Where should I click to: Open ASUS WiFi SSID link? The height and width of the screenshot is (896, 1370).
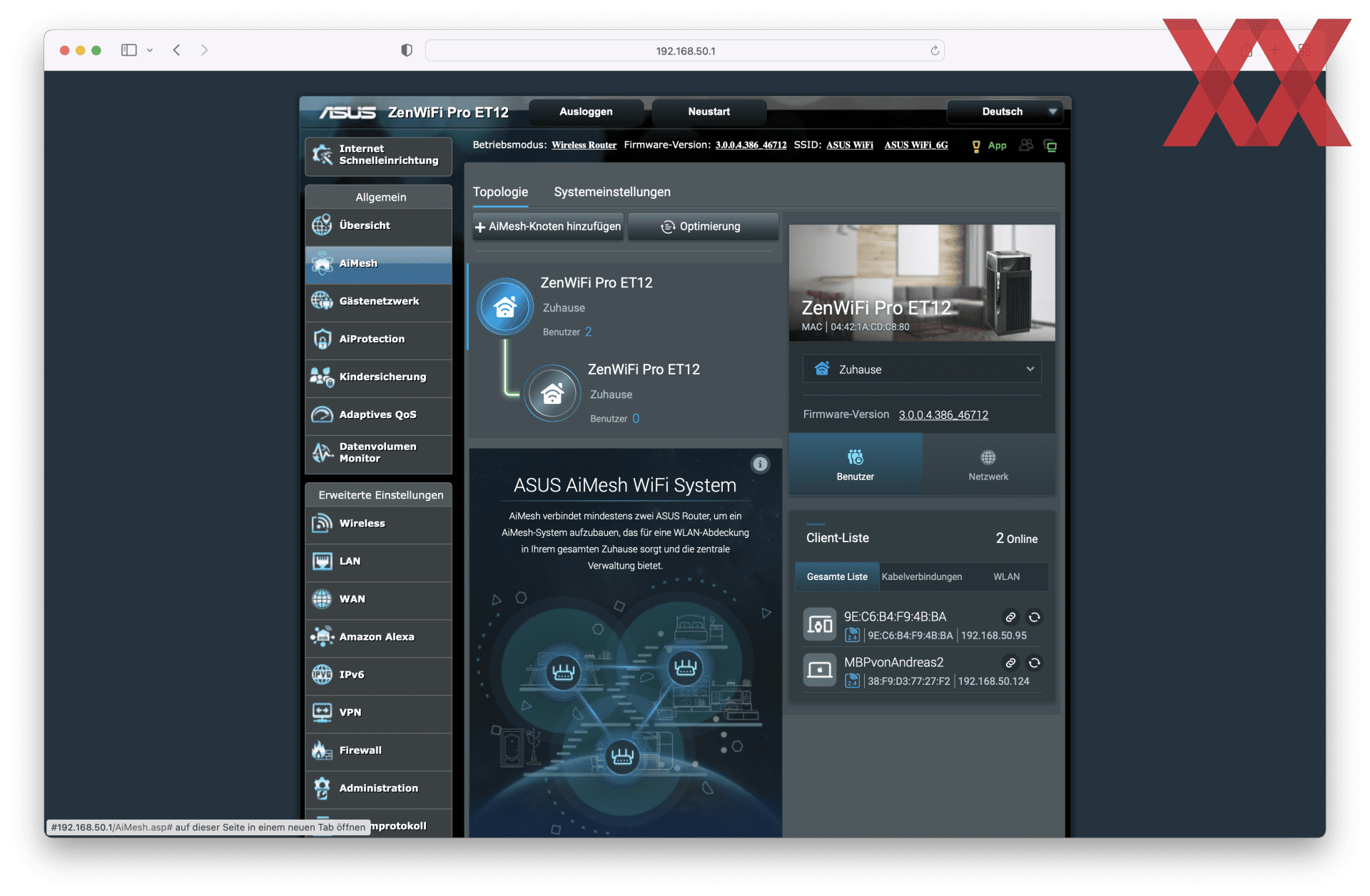[850, 146]
